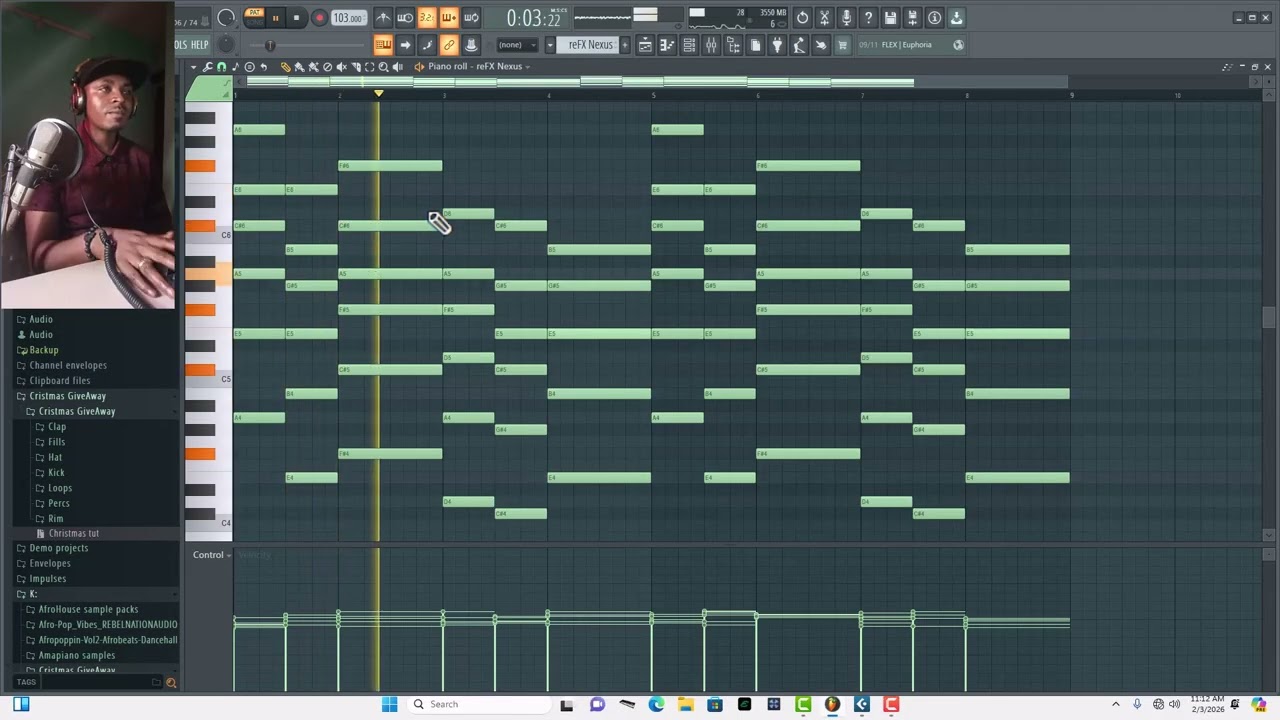Adjust the main pitch knob
This screenshot has width=1280, height=720.
(x=226, y=44)
